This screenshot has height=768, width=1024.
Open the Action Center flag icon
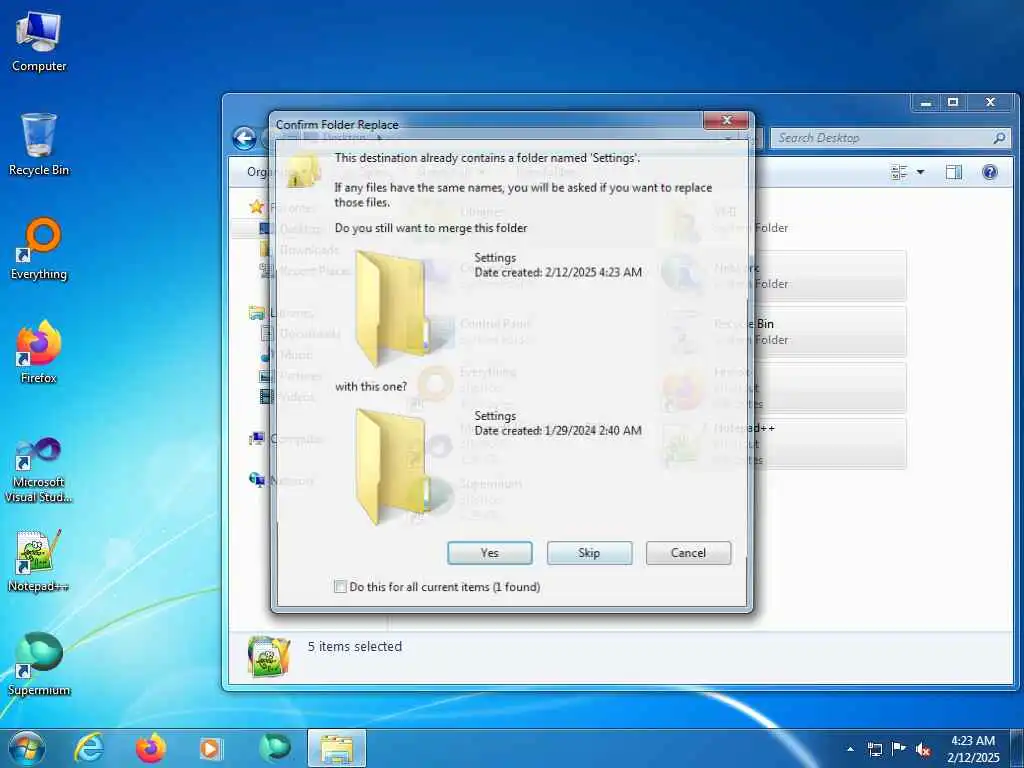pos(899,749)
